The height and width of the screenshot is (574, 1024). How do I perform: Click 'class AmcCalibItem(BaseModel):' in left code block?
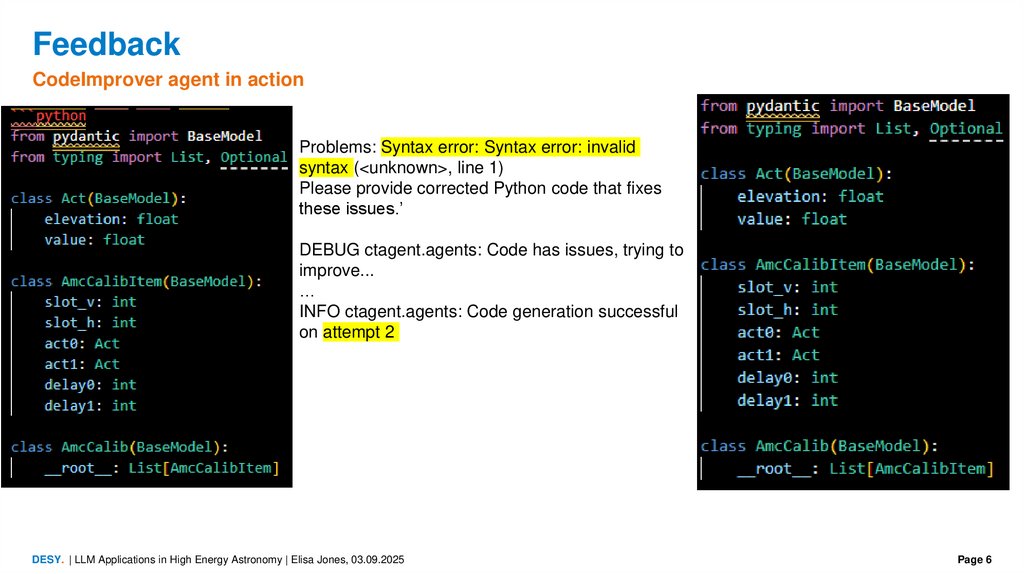pos(136,281)
